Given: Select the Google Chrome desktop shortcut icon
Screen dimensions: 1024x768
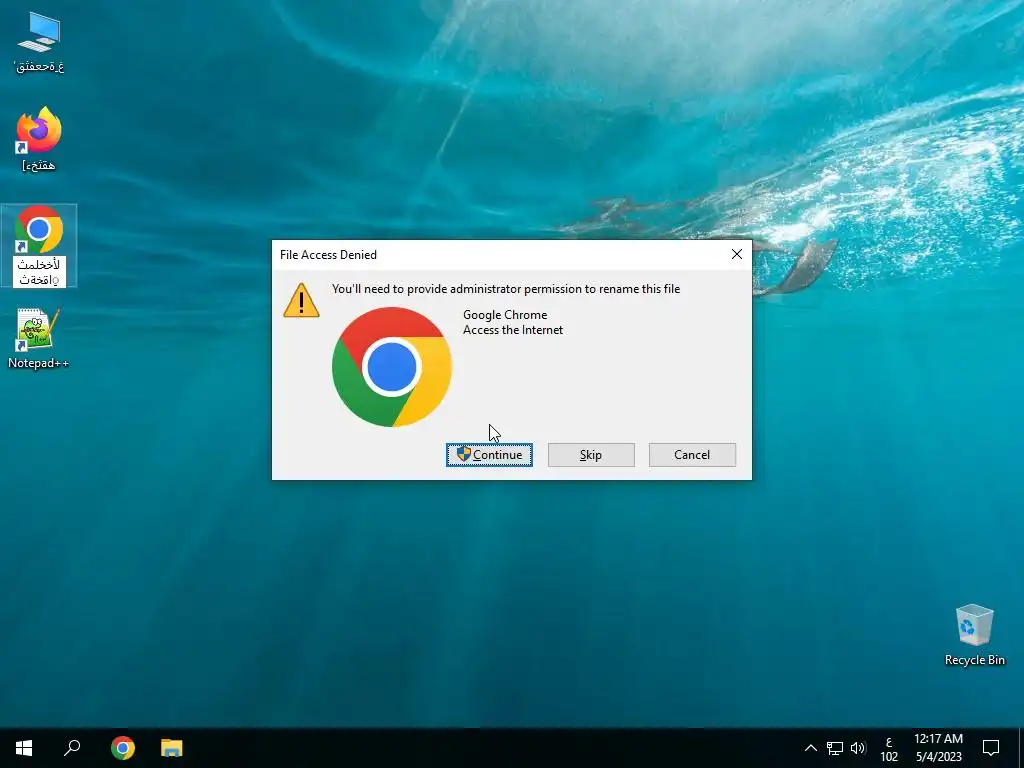Looking at the screenshot, I should pos(39,229).
